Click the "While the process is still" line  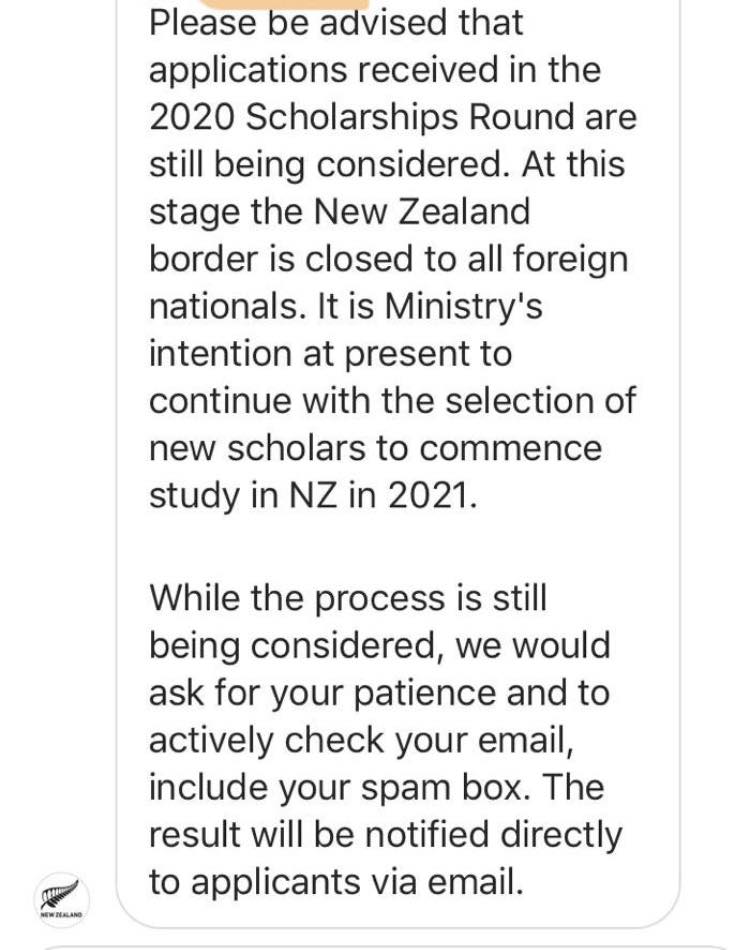(348, 598)
